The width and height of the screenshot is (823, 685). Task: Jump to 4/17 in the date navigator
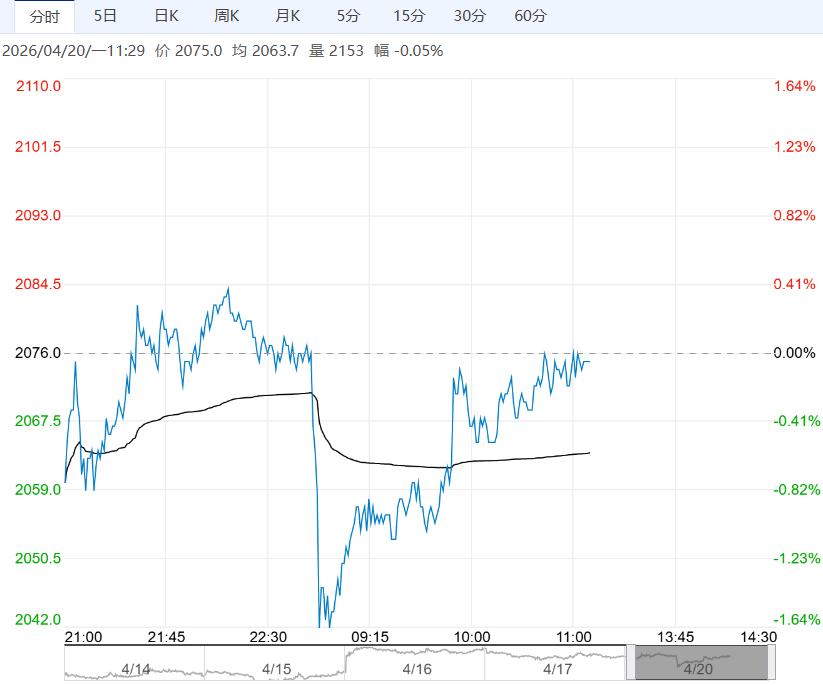(x=556, y=663)
